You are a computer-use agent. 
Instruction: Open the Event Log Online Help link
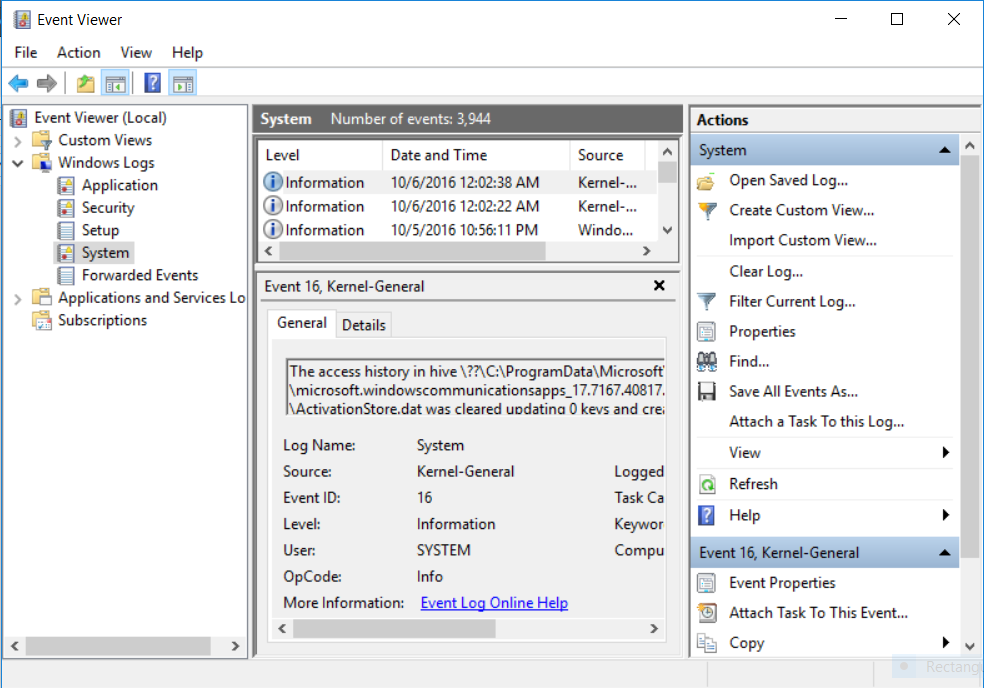coord(494,603)
